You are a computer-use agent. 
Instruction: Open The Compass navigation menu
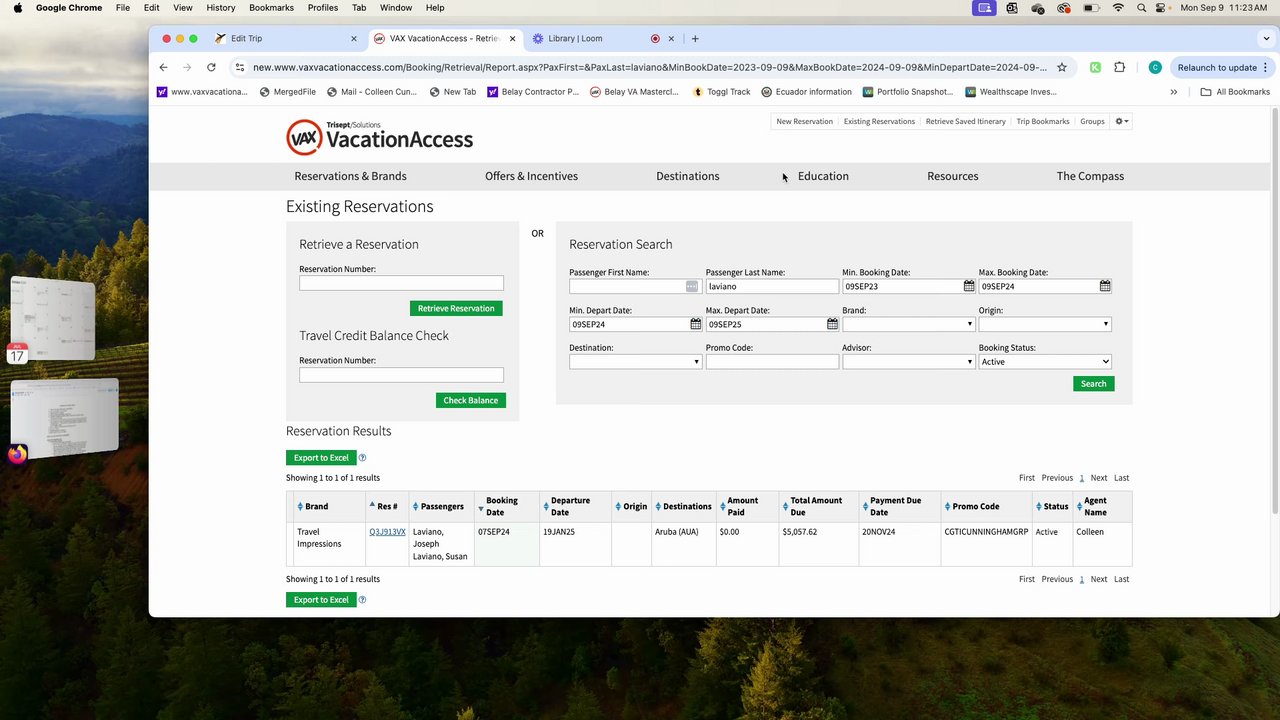pyautogui.click(x=1090, y=176)
